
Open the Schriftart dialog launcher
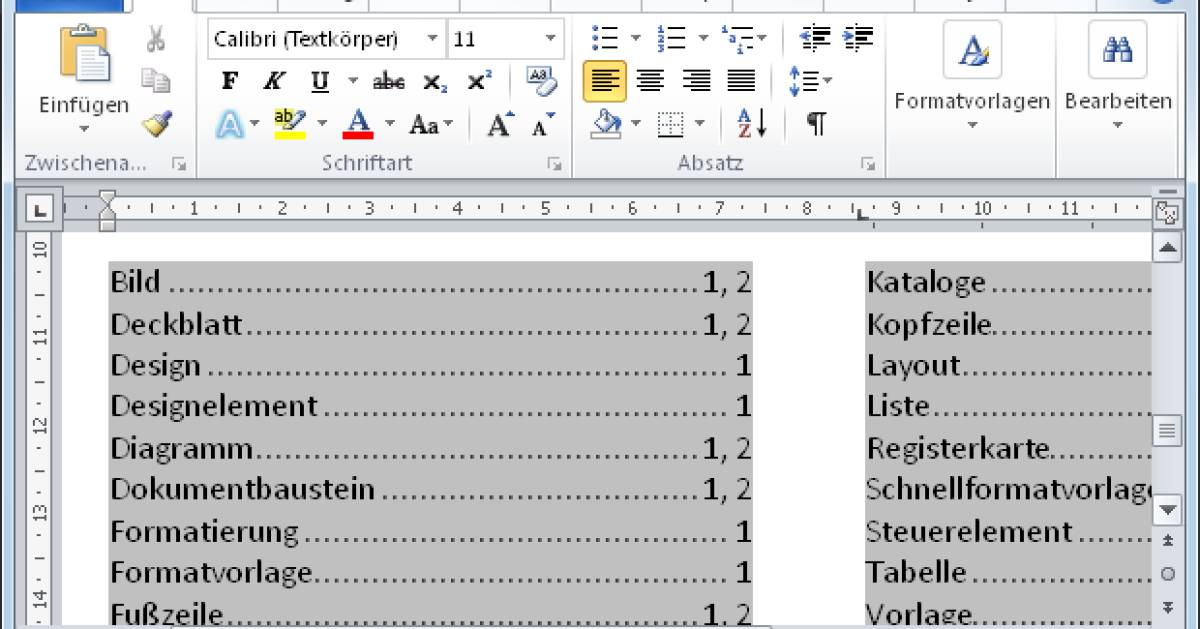pos(554,163)
